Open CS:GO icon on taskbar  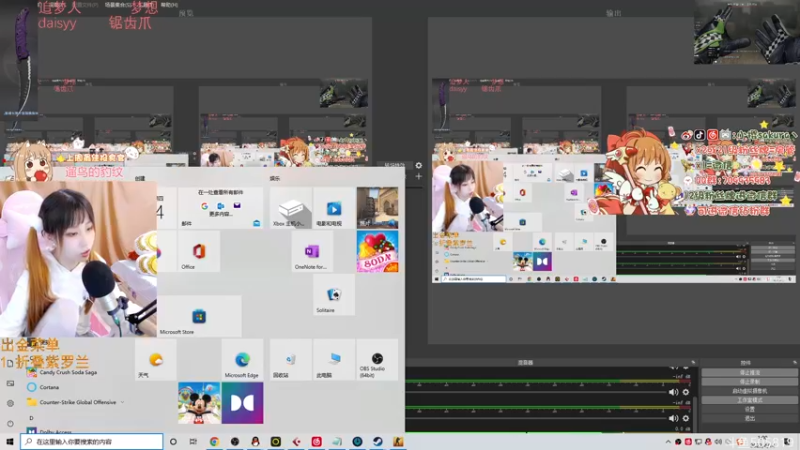398,442
